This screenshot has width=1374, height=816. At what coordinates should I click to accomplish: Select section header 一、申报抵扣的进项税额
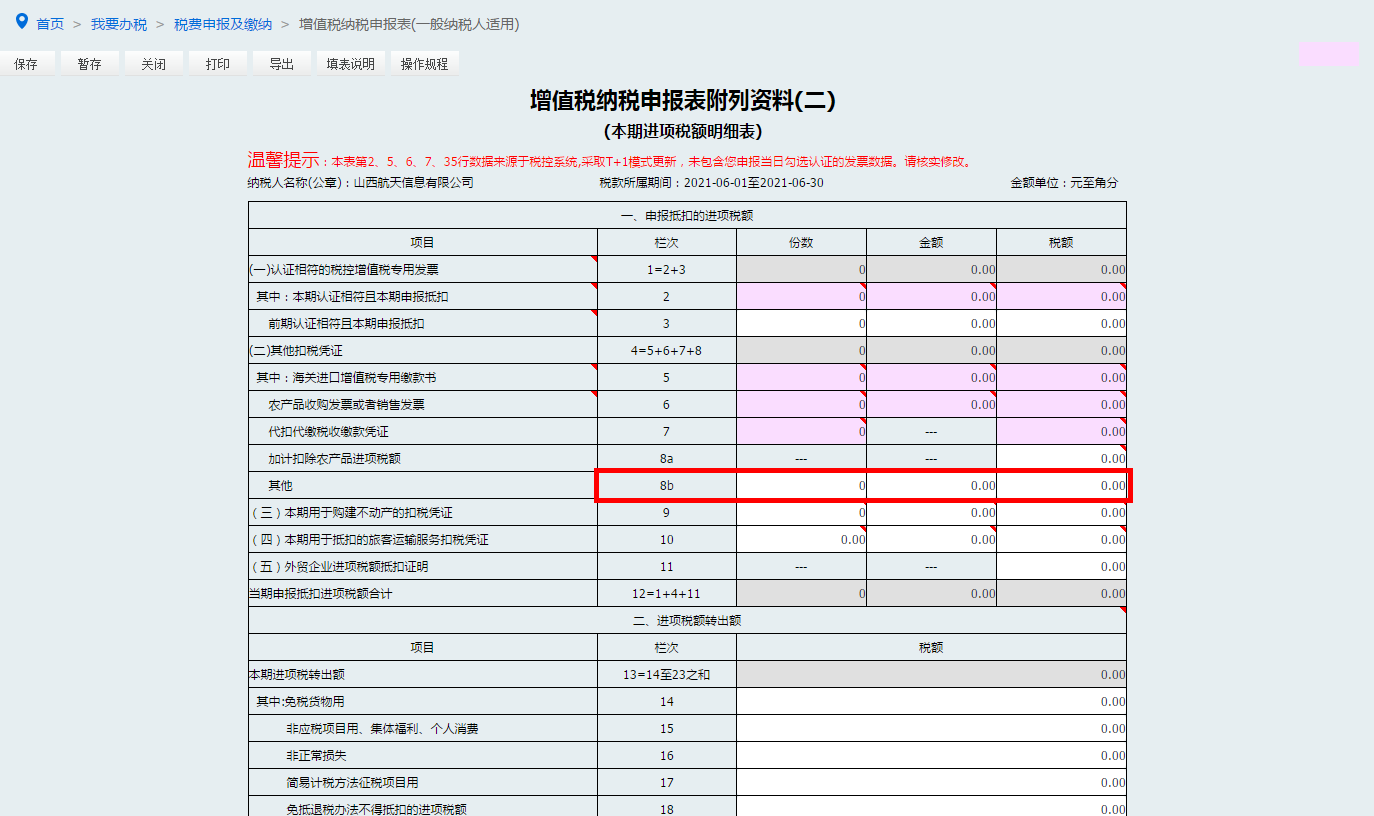(687, 216)
